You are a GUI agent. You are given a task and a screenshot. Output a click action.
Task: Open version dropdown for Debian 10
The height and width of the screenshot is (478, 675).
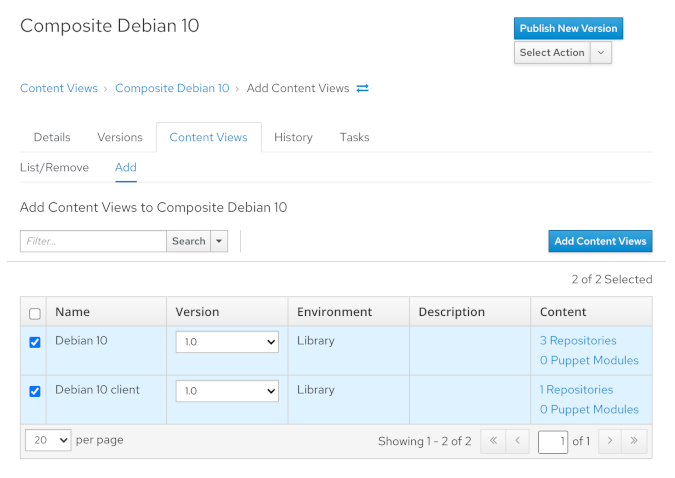click(x=226, y=342)
